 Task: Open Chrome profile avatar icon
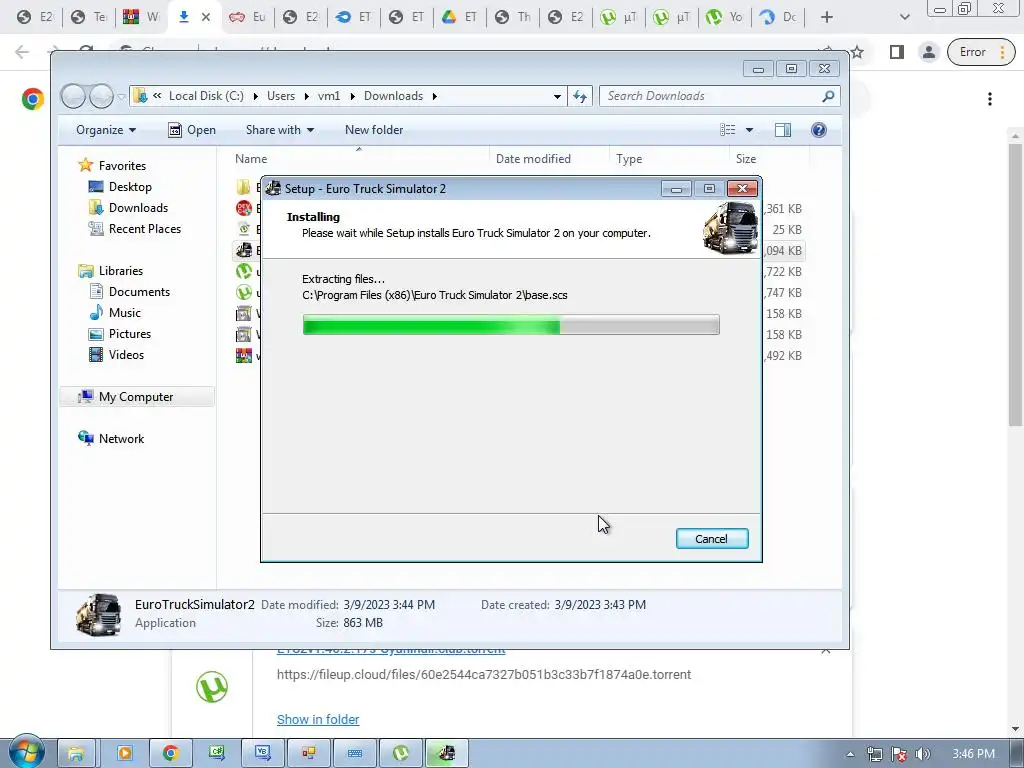click(929, 52)
